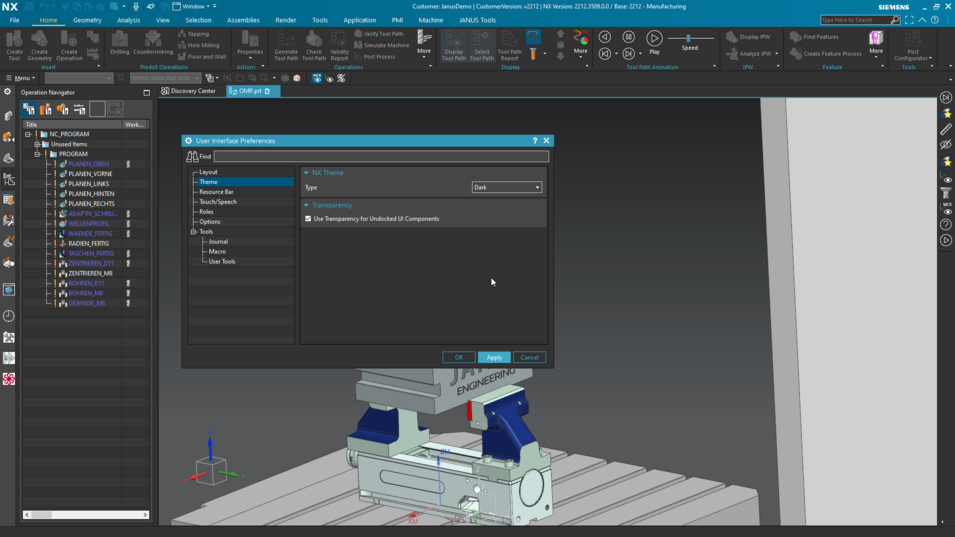Image resolution: width=955 pixels, height=537 pixels.
Task: Expand the Unused Items node
Action: [37, 144]
